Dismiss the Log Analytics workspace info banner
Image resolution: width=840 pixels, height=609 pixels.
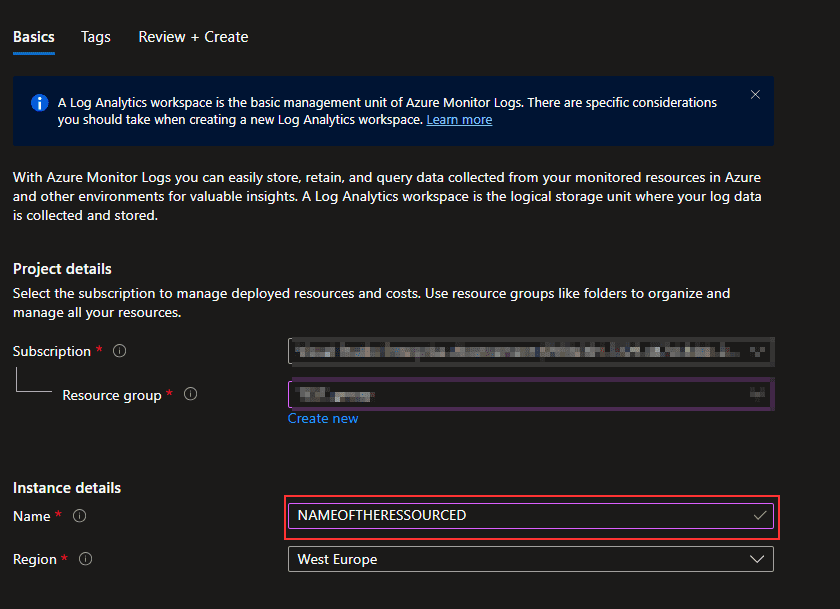755,94
